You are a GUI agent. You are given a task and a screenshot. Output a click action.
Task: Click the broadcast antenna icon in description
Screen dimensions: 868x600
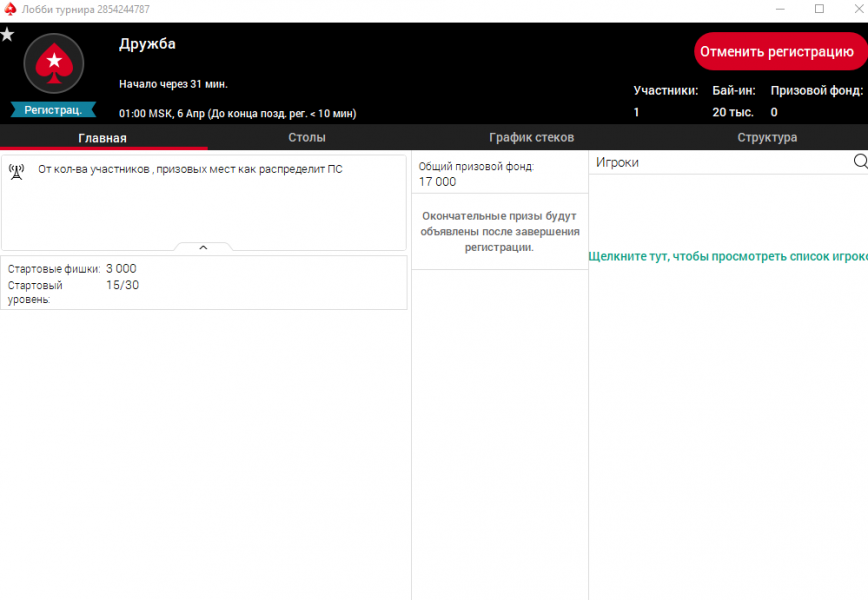[x=16, y=170]
